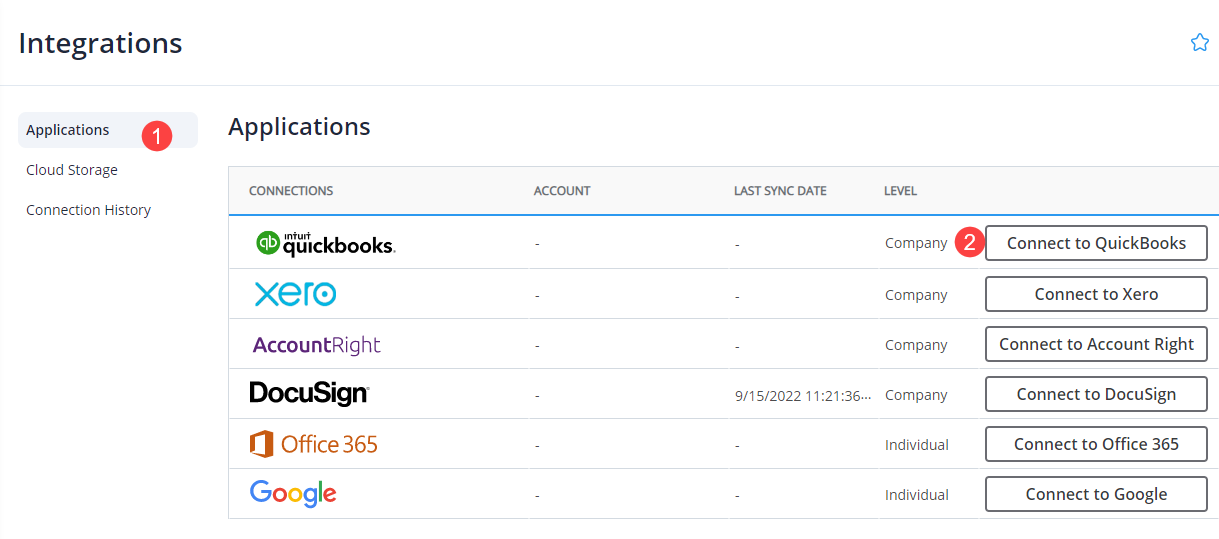1219x539 pixels.
Task: Click the LEVEL column header
Action: tap(900, 191)
